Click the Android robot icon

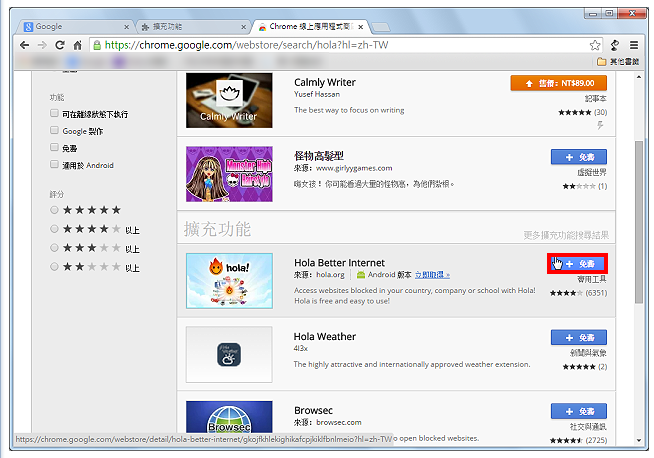pos(361,275)
